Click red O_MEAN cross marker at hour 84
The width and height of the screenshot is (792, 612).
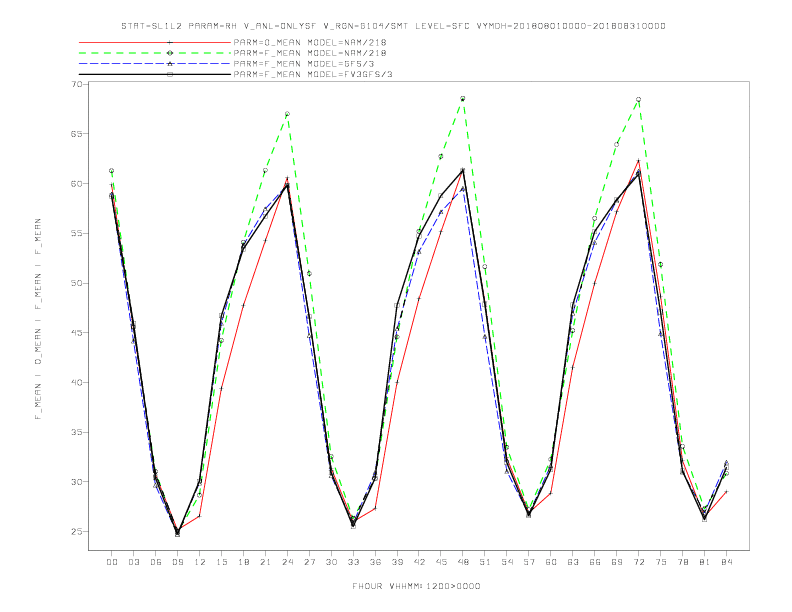point(726,491)
